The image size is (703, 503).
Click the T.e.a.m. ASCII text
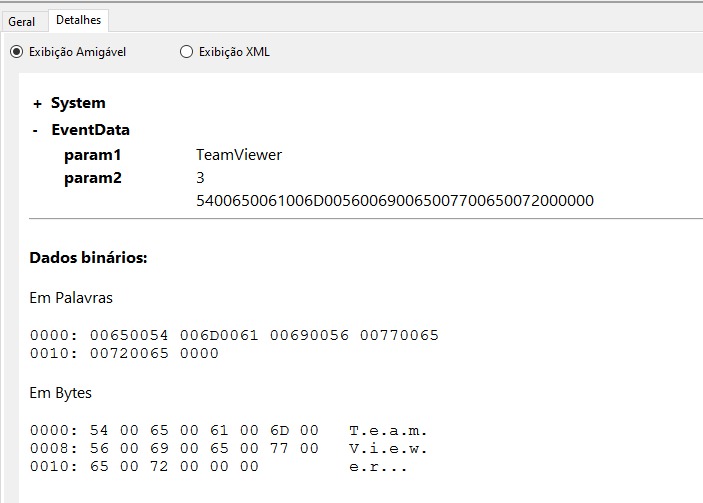(388, 431)
